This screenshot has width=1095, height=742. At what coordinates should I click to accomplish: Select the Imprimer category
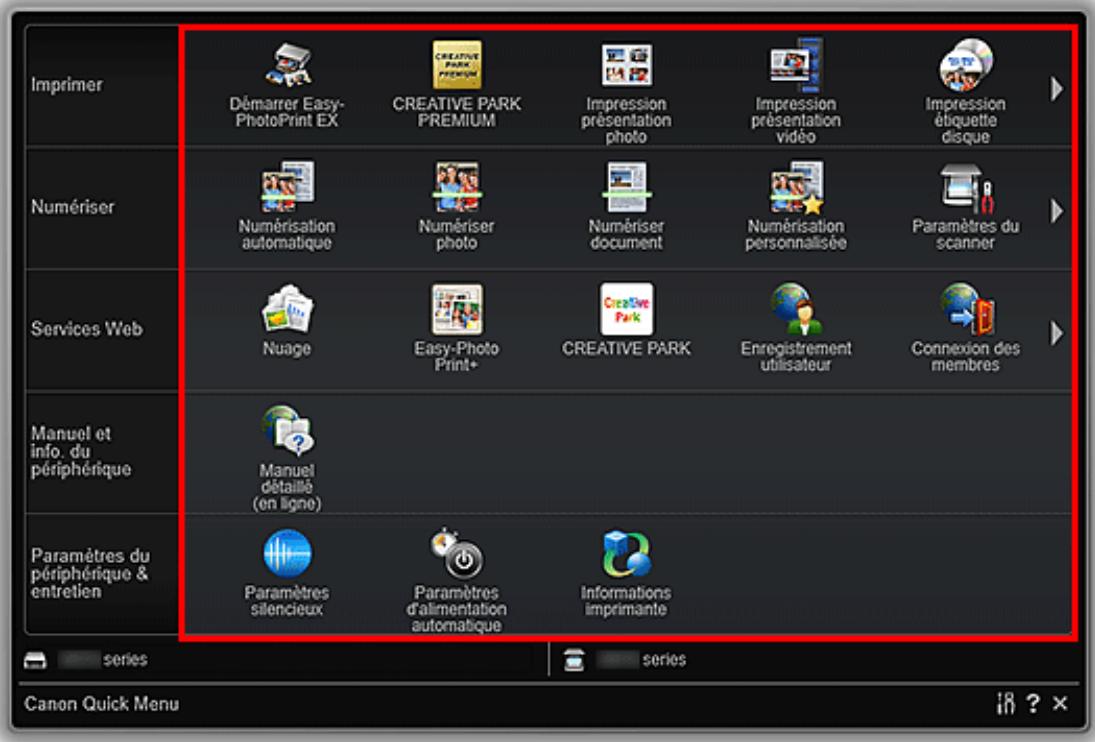[x=102, y=86]
